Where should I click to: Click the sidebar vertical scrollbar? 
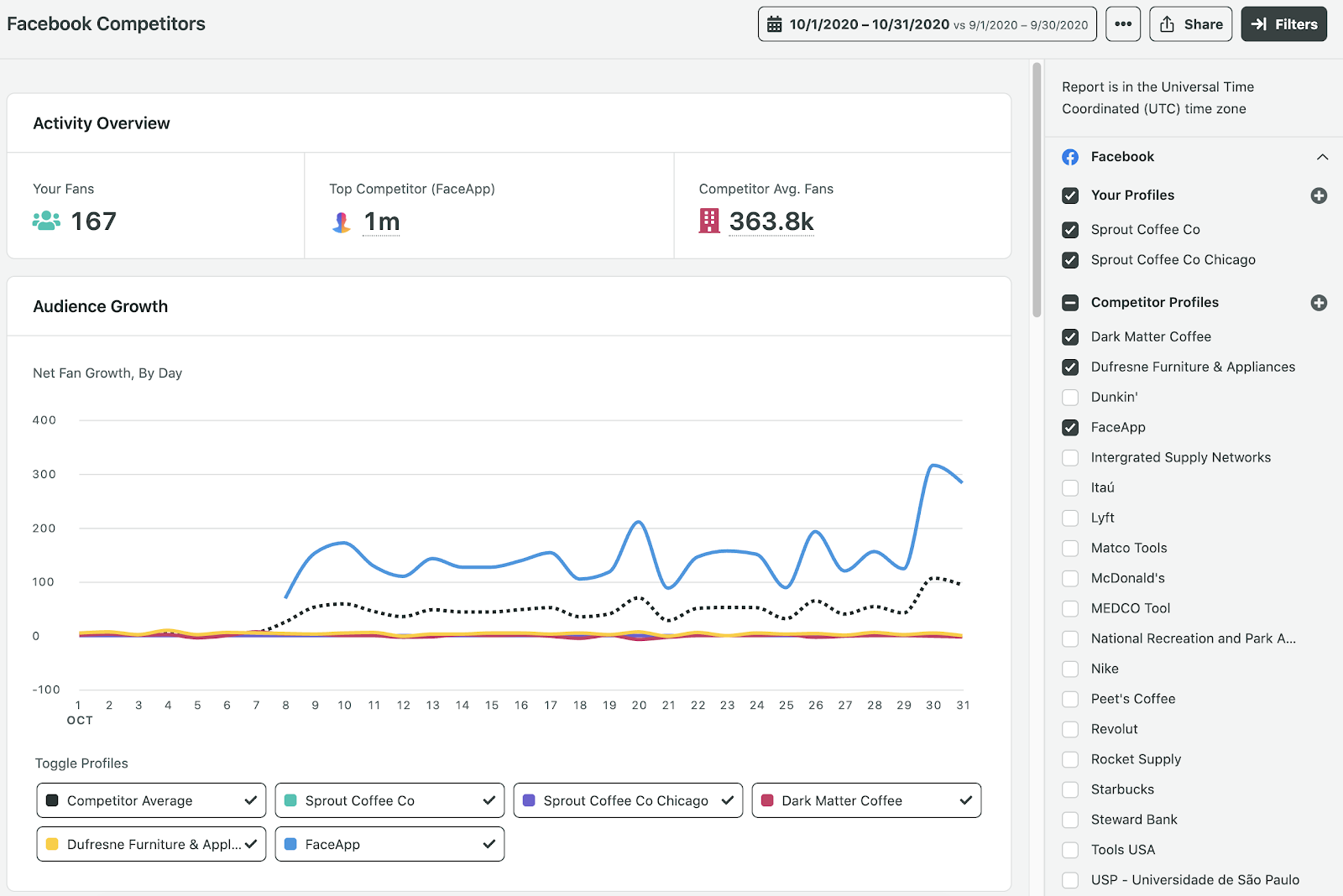click(x=1037, y=190)
